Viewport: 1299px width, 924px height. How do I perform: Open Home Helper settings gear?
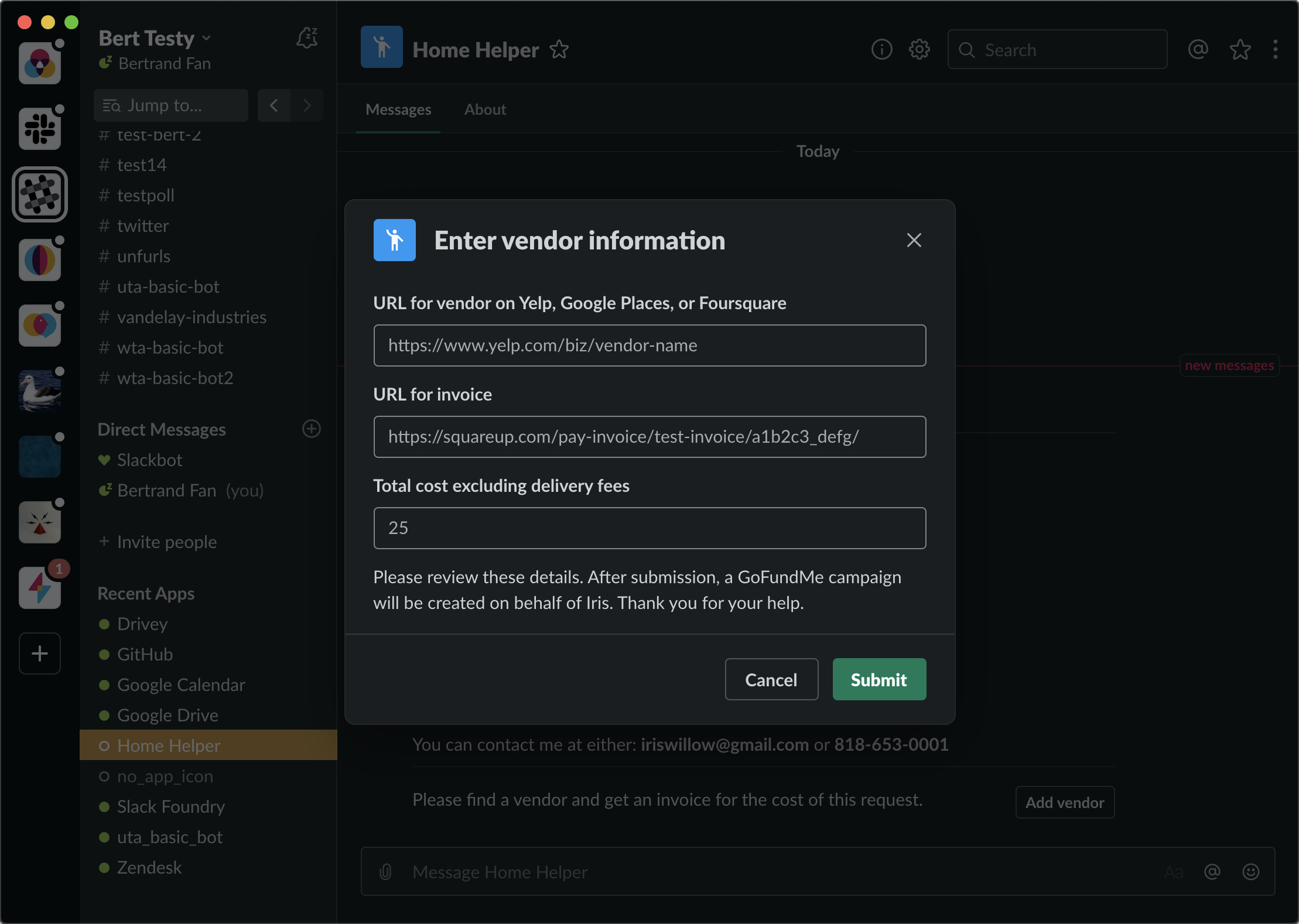point(919,50)
